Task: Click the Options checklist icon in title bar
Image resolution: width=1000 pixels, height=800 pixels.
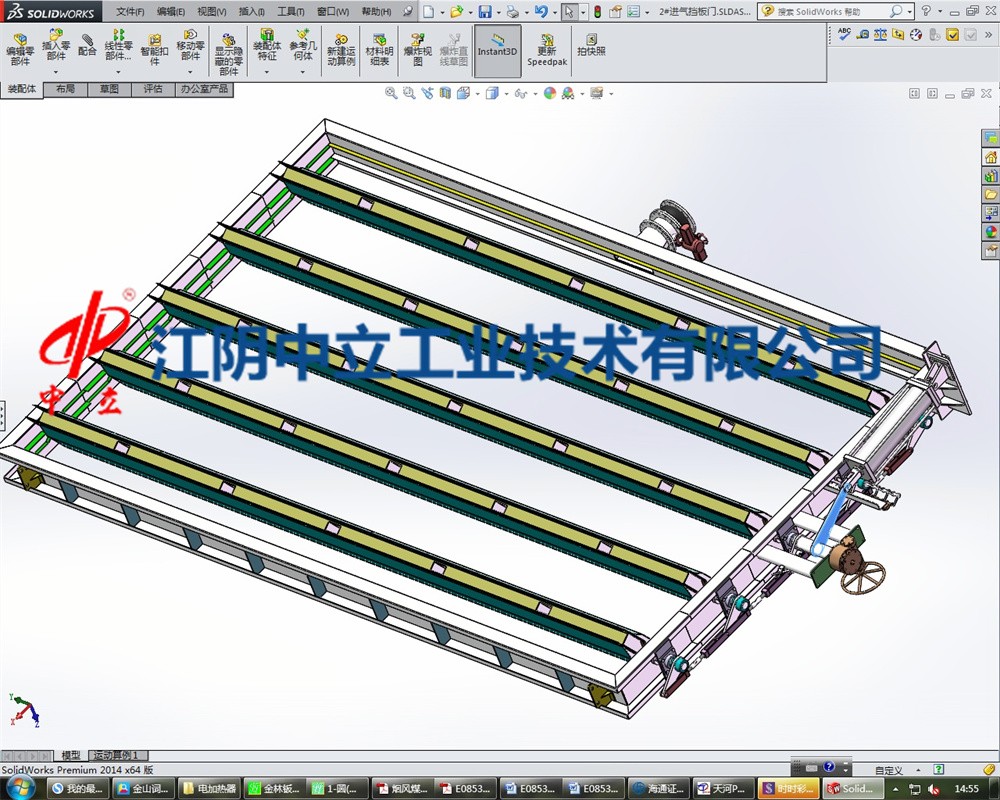Action: tap(633, 11)
